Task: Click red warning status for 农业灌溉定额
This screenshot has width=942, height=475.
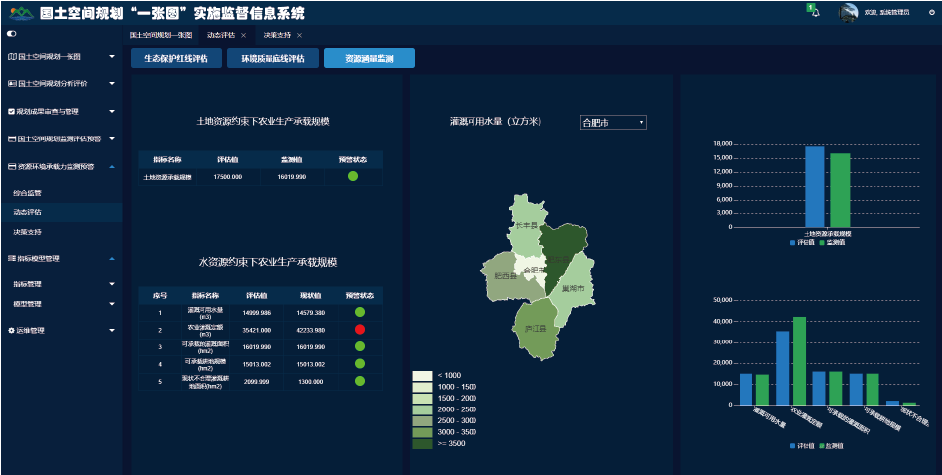Action: (359, 329)
